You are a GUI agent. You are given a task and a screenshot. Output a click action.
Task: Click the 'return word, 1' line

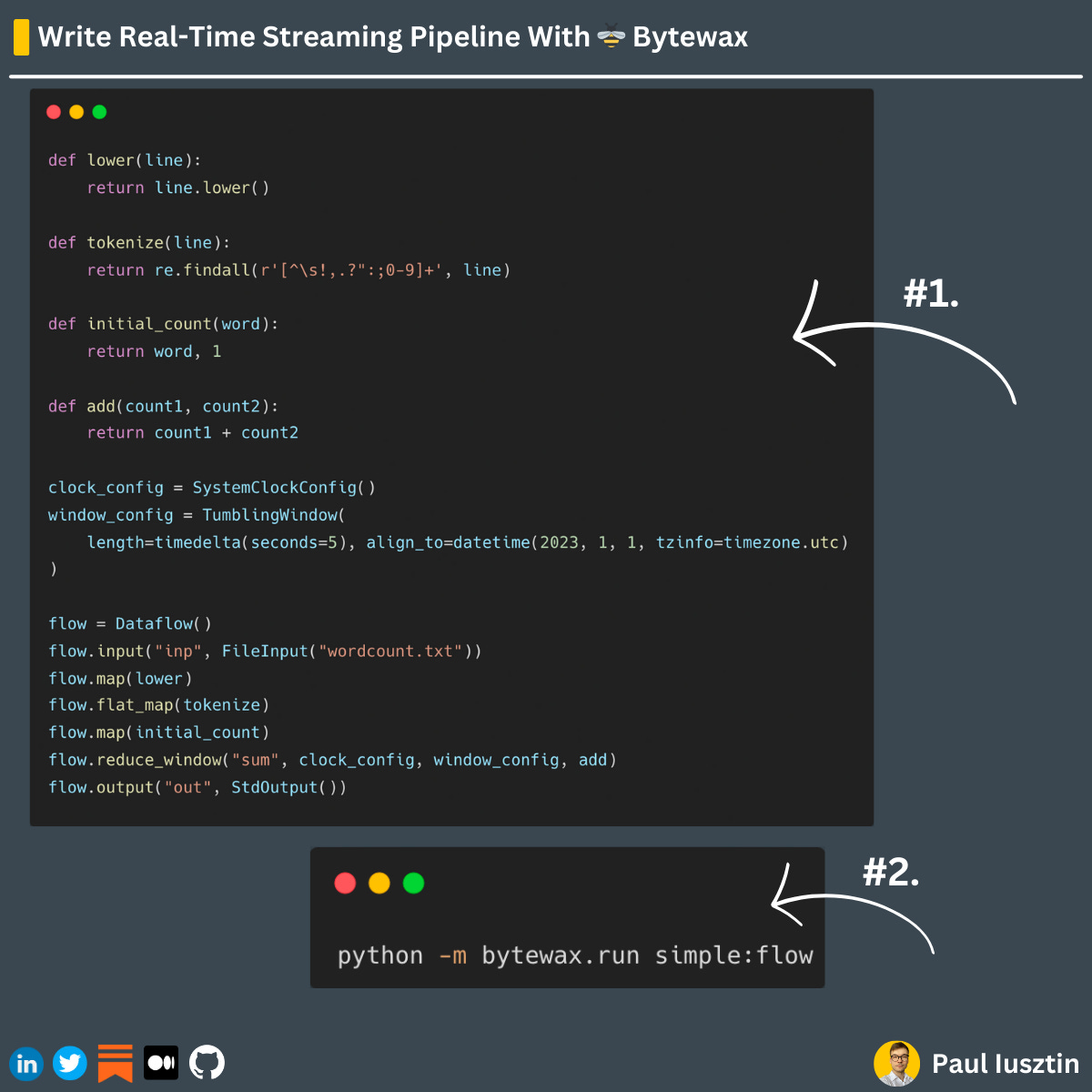[155, 351]
